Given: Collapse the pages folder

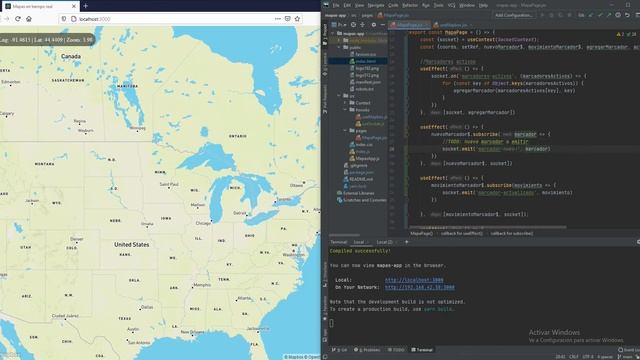Looking at the screenshot, I should 345,131.
